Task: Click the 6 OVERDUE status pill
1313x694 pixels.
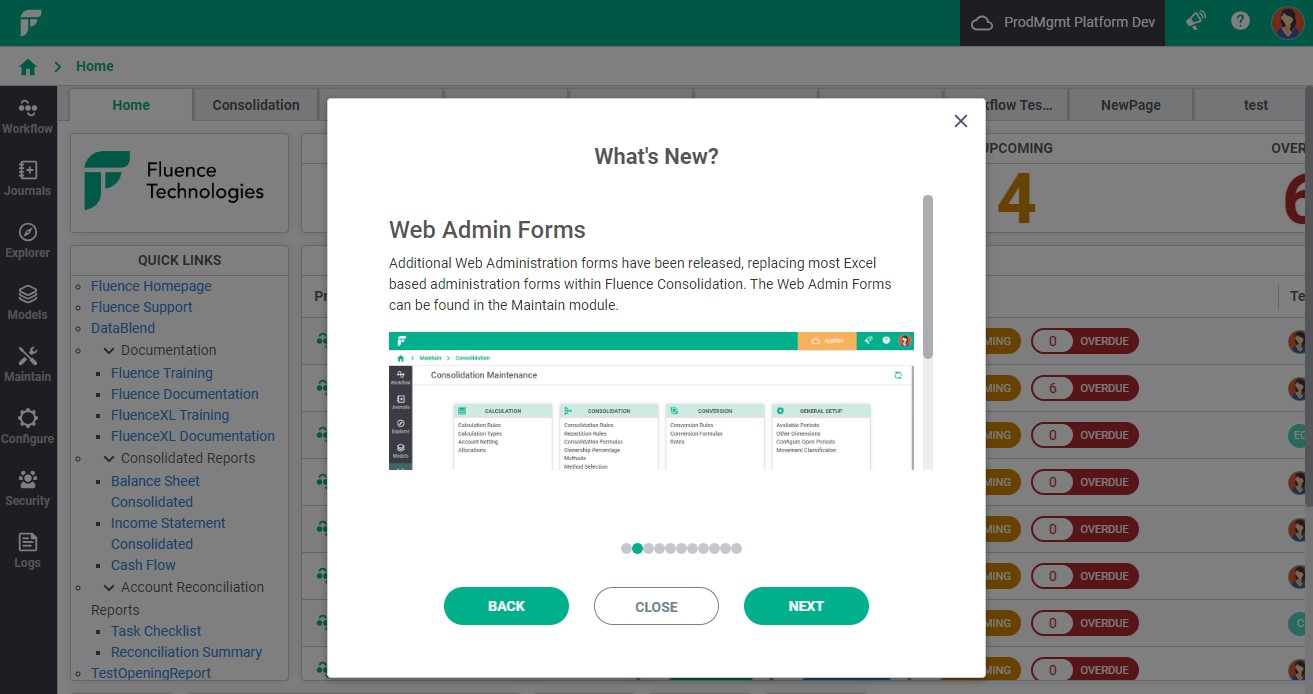Action: pyautogui.click(x=1085, y=388)
